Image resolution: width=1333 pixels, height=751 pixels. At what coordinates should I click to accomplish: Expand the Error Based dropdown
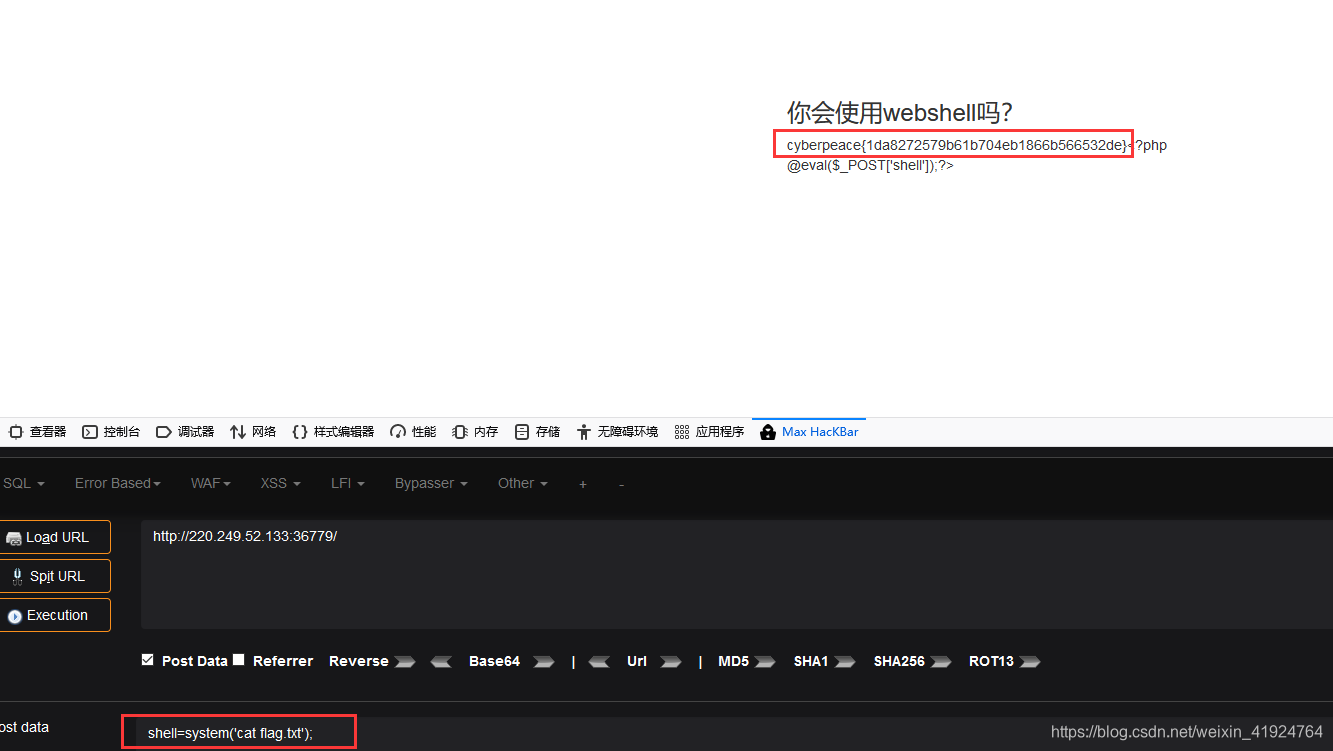(118, 483)
